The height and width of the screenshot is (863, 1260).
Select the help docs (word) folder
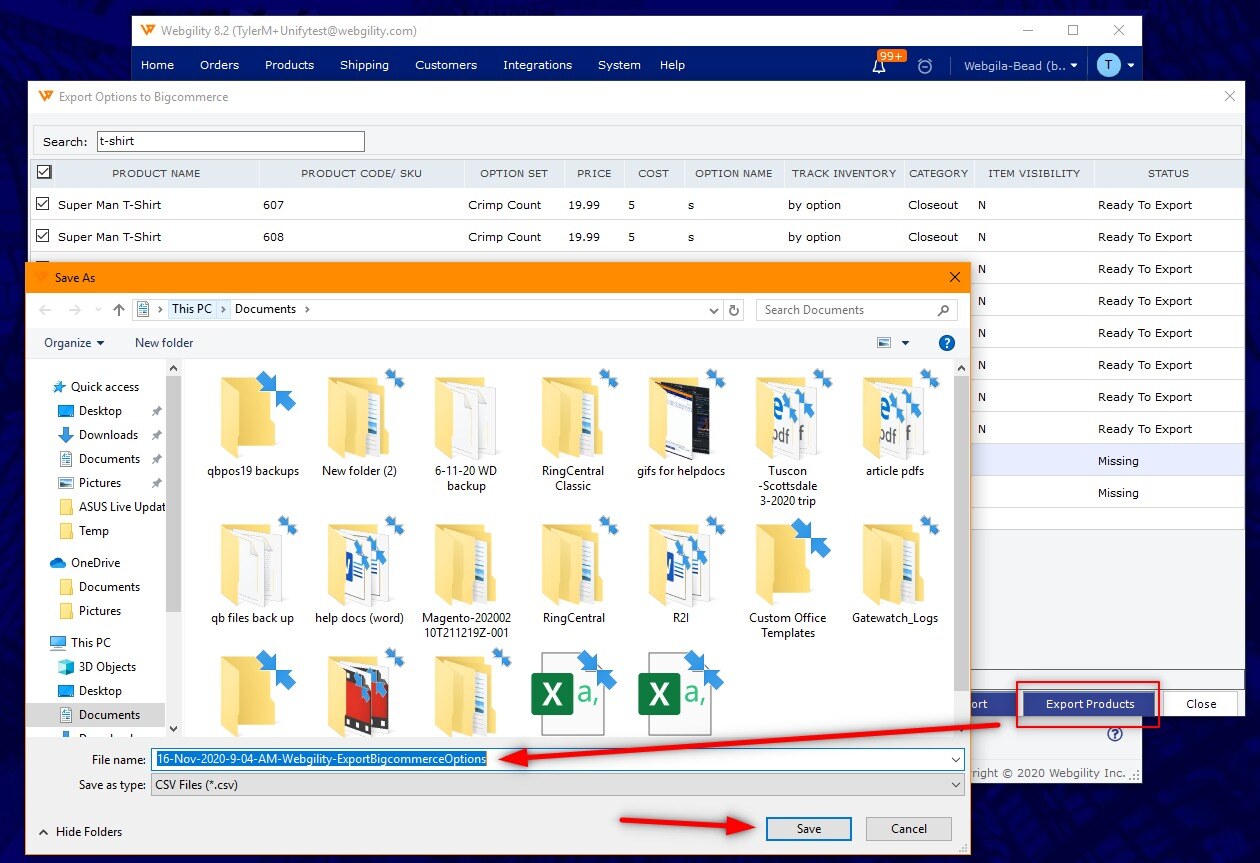point(360,572)
